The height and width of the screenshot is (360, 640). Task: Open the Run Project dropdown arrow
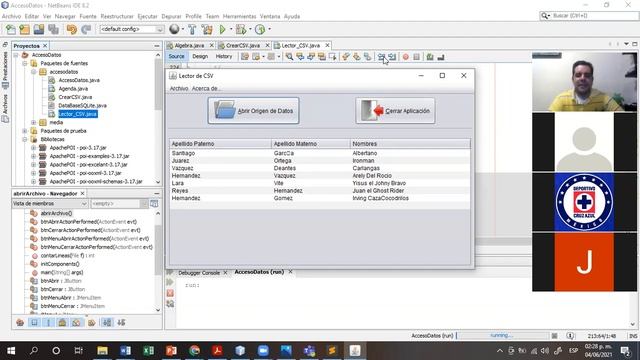231,29
